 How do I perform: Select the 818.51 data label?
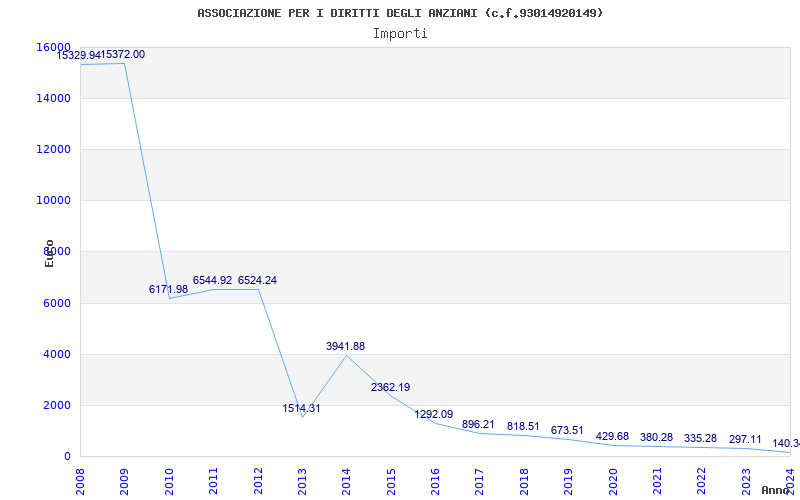523,427
